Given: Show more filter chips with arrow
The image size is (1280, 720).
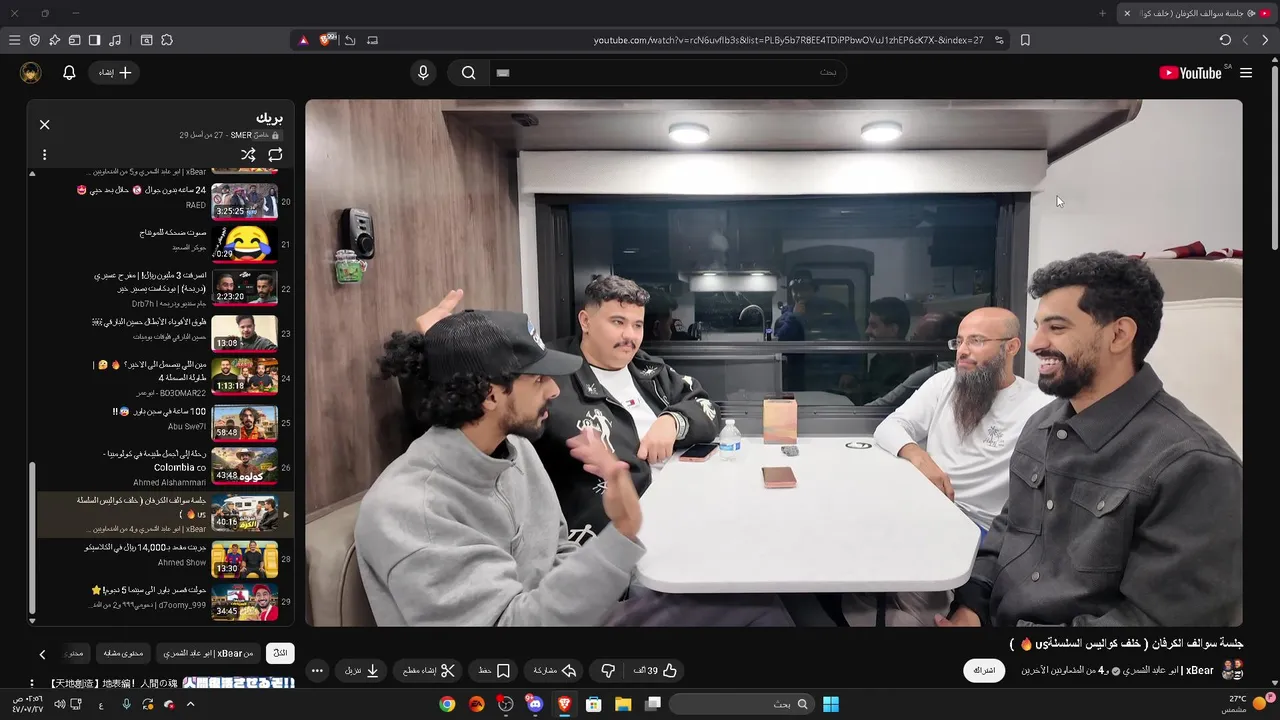Looking at the screenshot, I should [42, 654].
